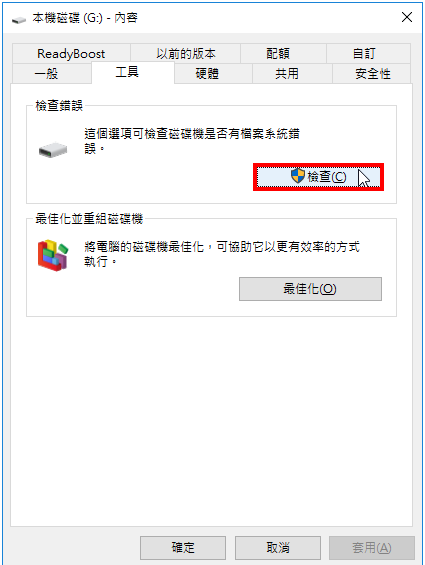
Task: Open the 硬體 tab
Action: tap(207, 74)
